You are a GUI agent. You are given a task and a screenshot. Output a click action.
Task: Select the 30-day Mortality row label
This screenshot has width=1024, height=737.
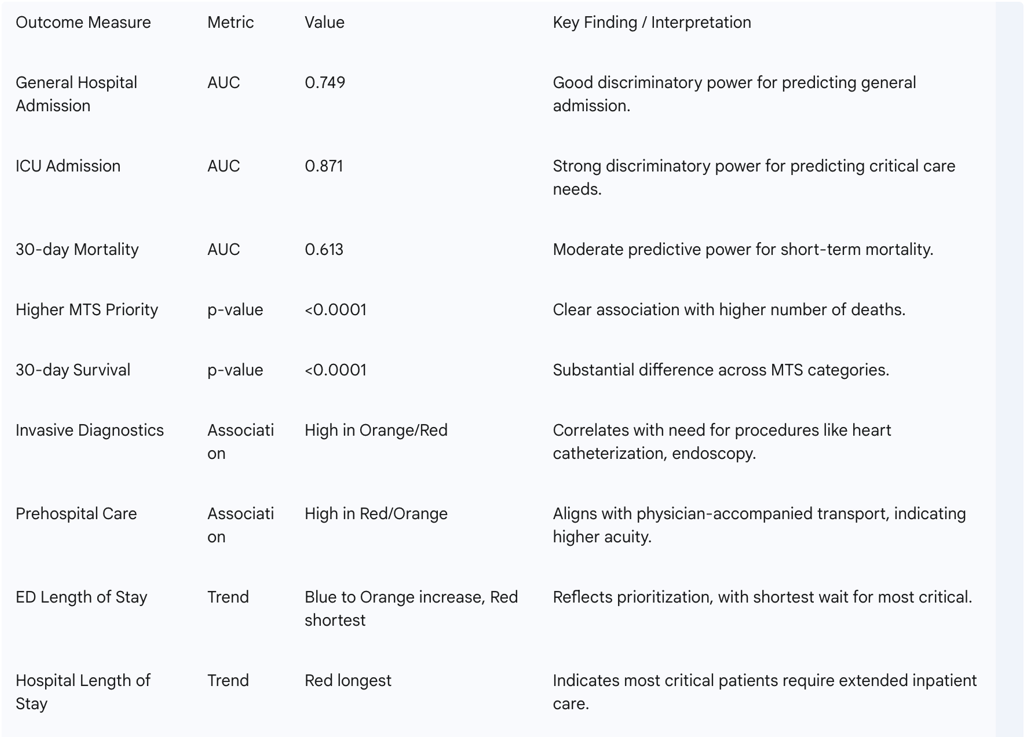pos(77,249)
